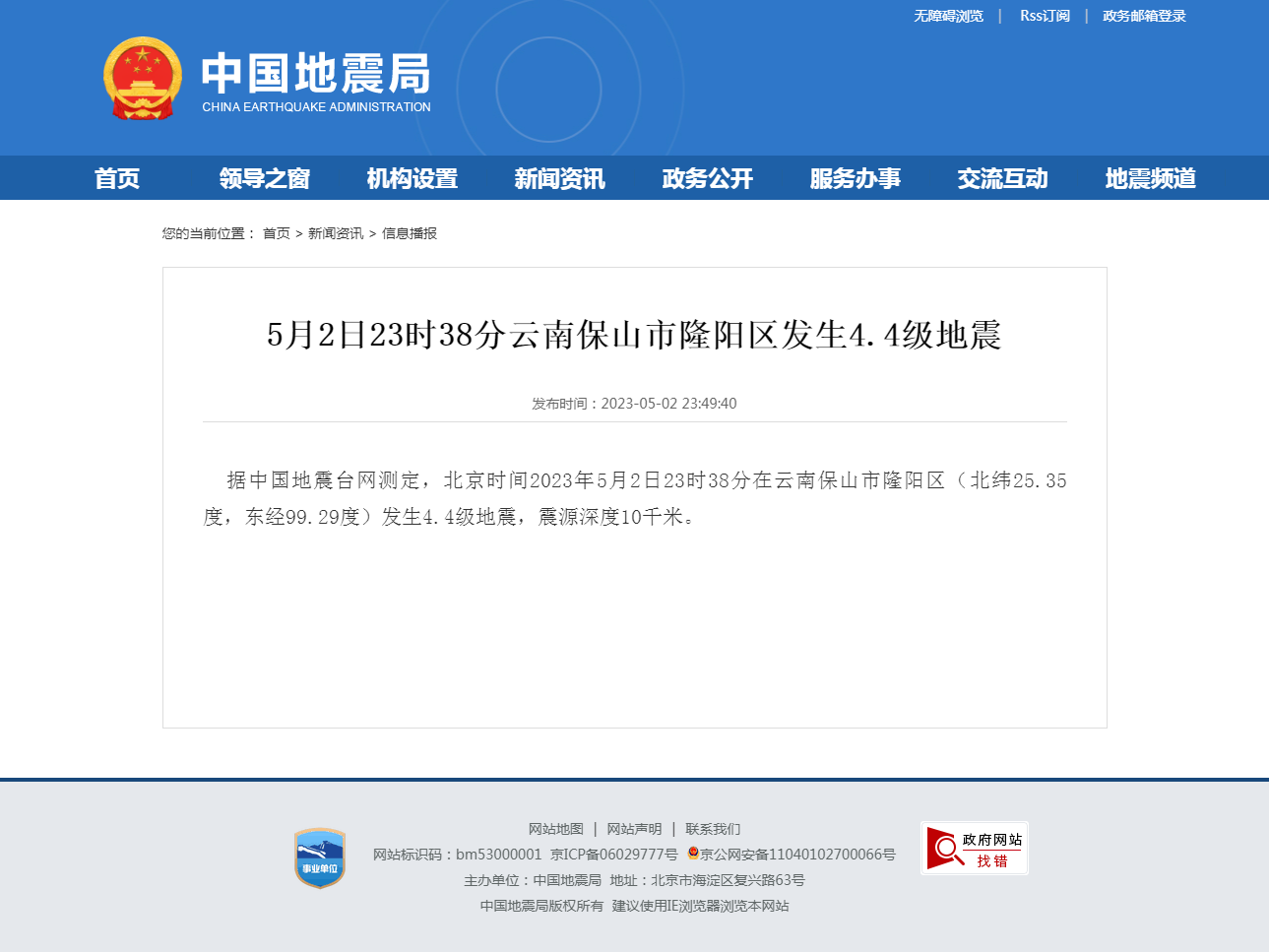1269x952 pixels.
Task: Open the 网站声明 footer link
Action: (635, 829)
